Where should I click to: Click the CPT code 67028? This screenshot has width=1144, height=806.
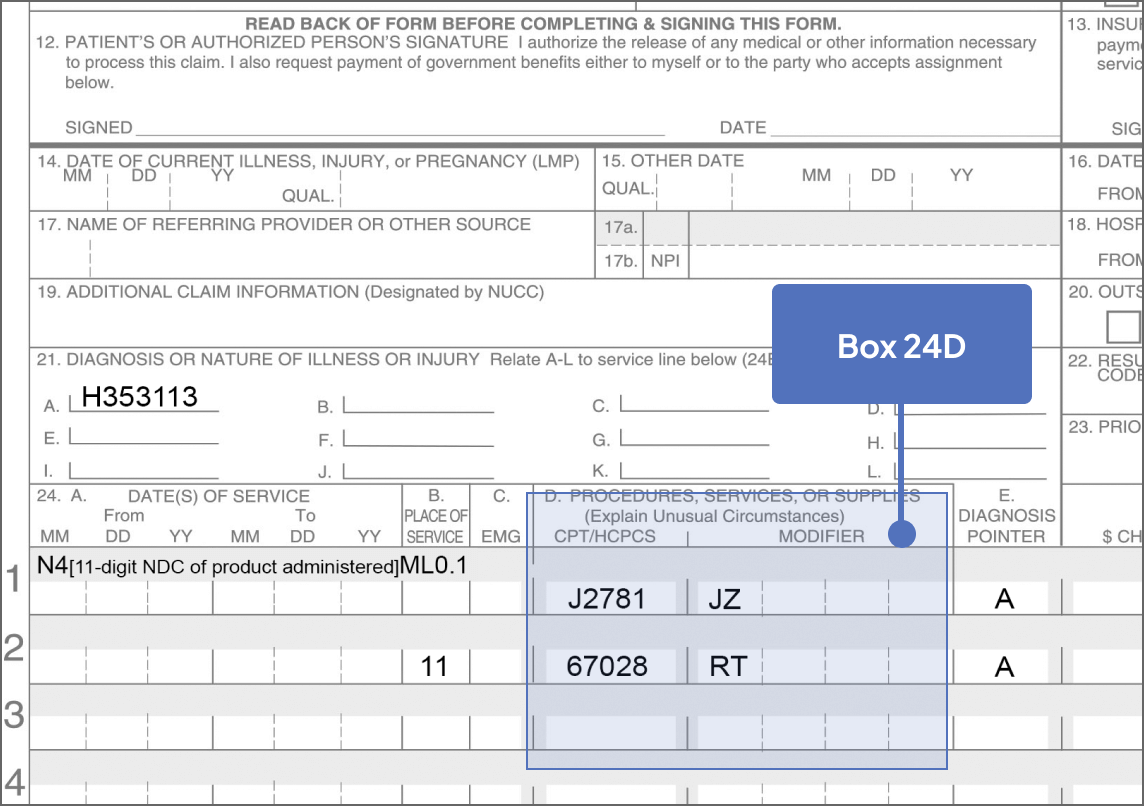coord(606,664)
